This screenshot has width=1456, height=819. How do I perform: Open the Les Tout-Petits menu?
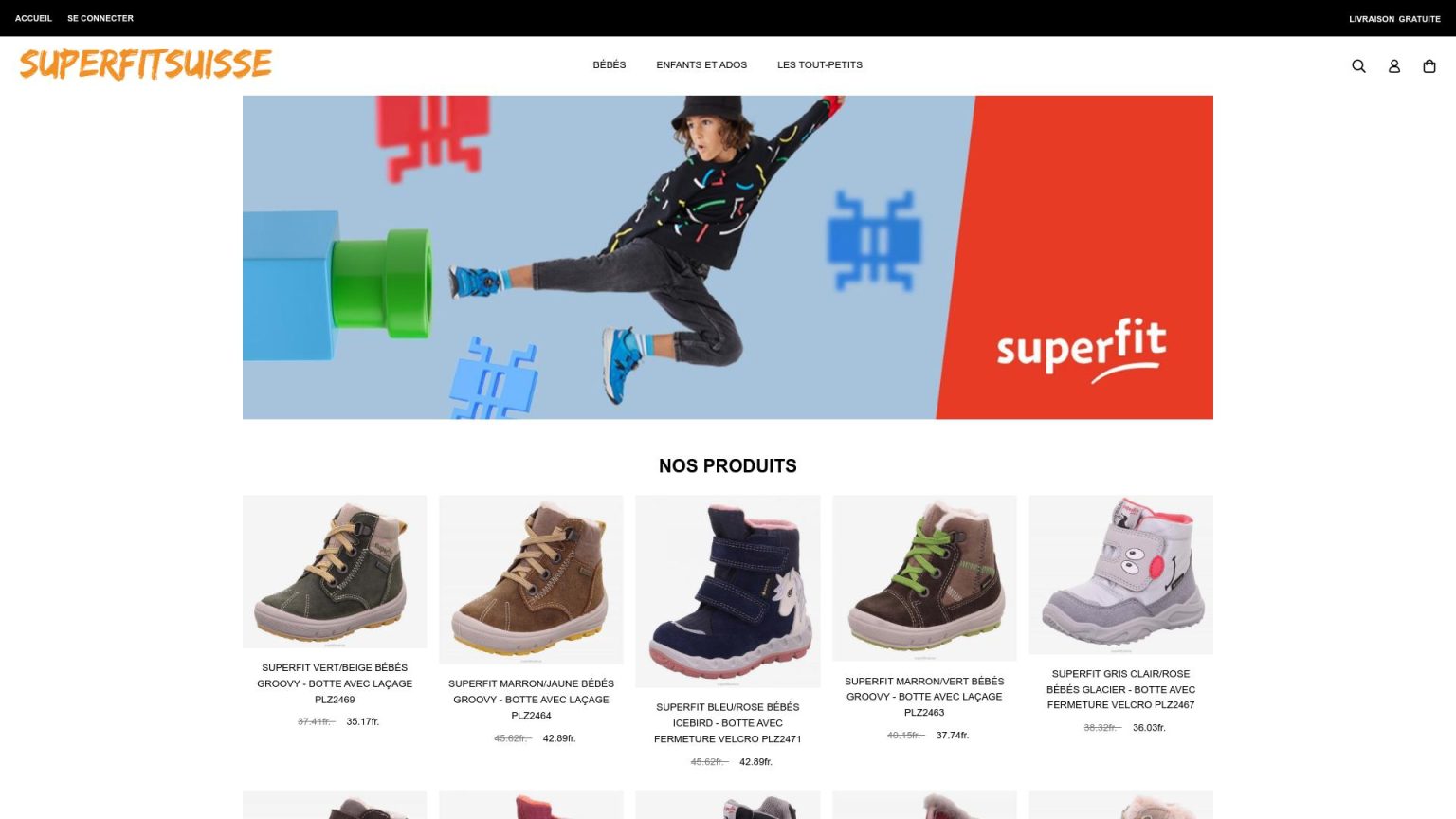coord(820,64)
